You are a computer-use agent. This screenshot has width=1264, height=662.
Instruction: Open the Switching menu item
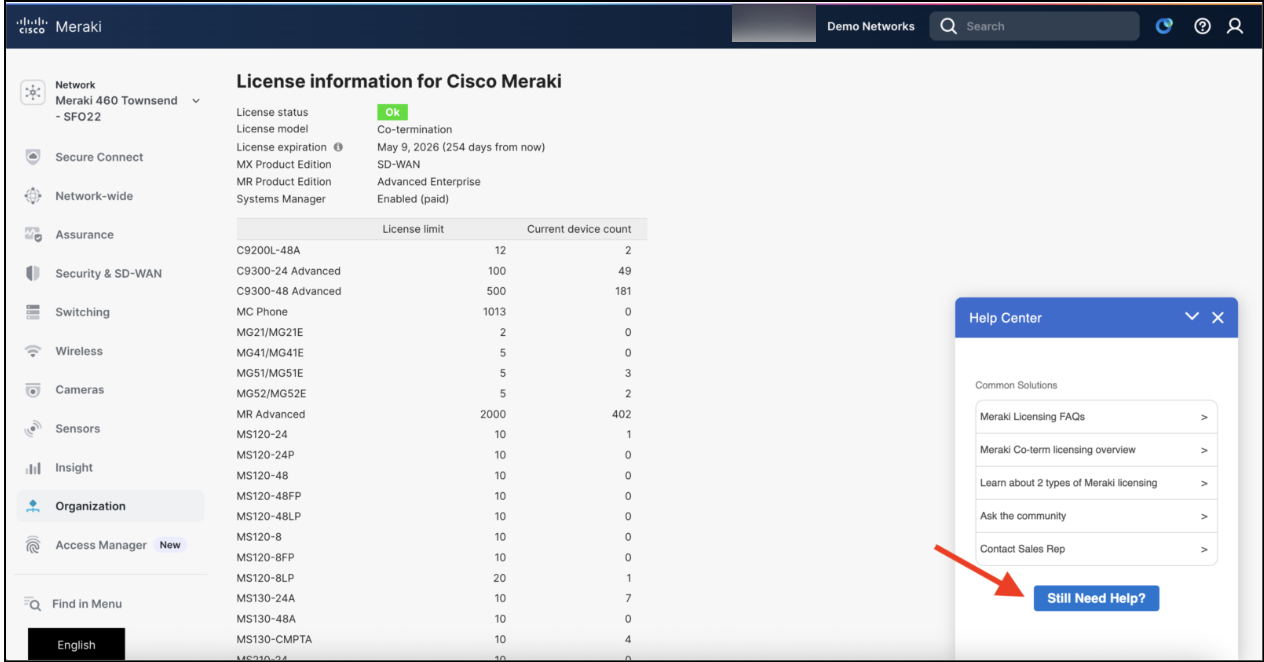[x=82, y=312]
